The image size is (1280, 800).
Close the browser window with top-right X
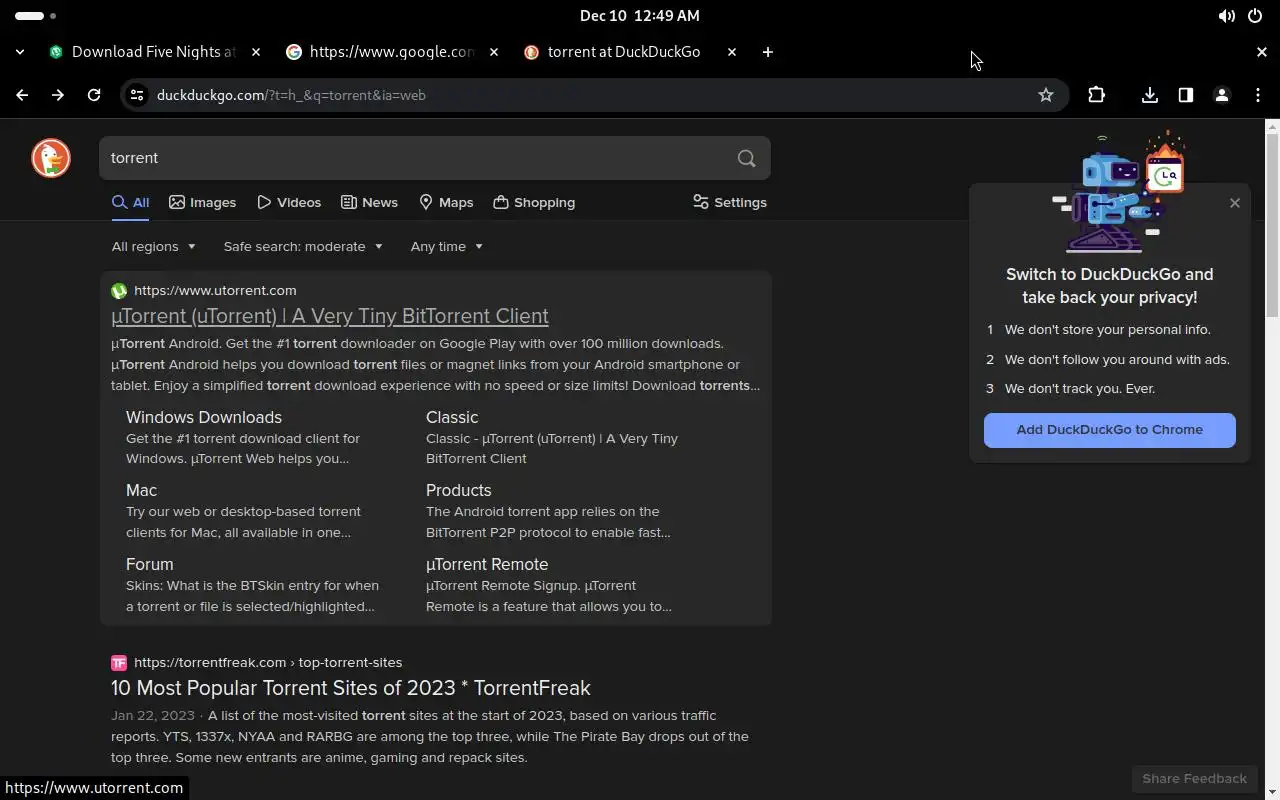pyautogui.click(x=1261, y=52)
